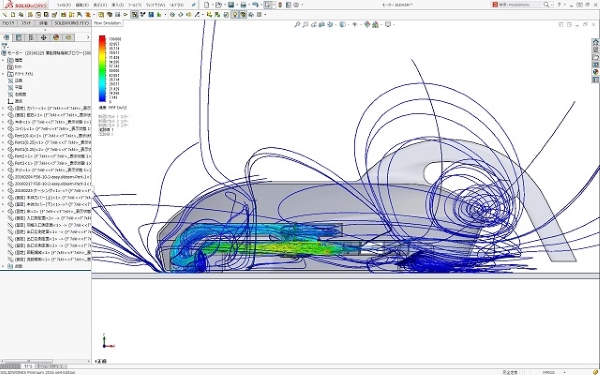The width and height of the screenshot is (600, 375).
Task: Expand the feature manager tabs chevron arrow
Action: point(88,38)
